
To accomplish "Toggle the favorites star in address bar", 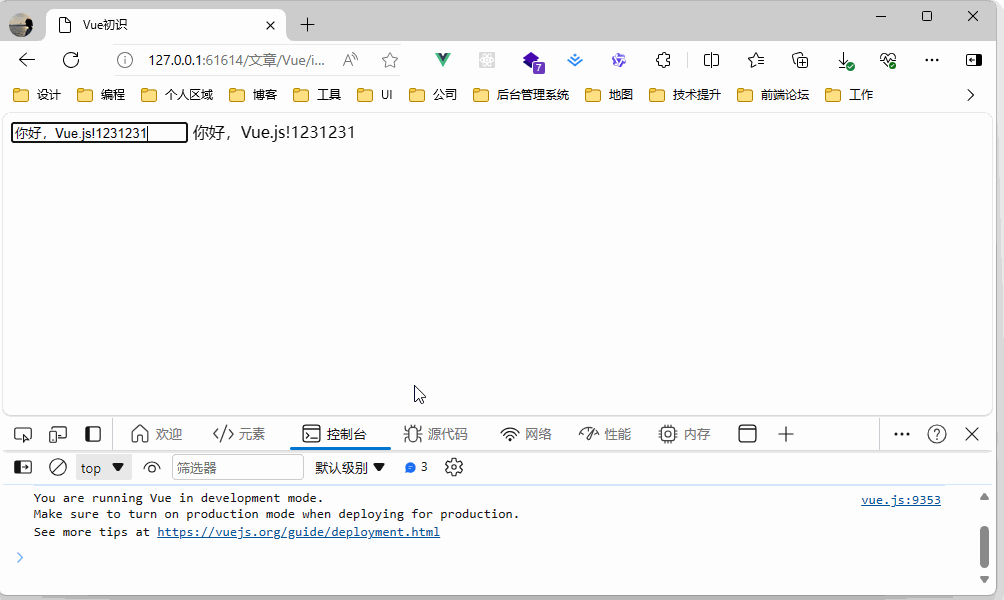I will (389, 60).
